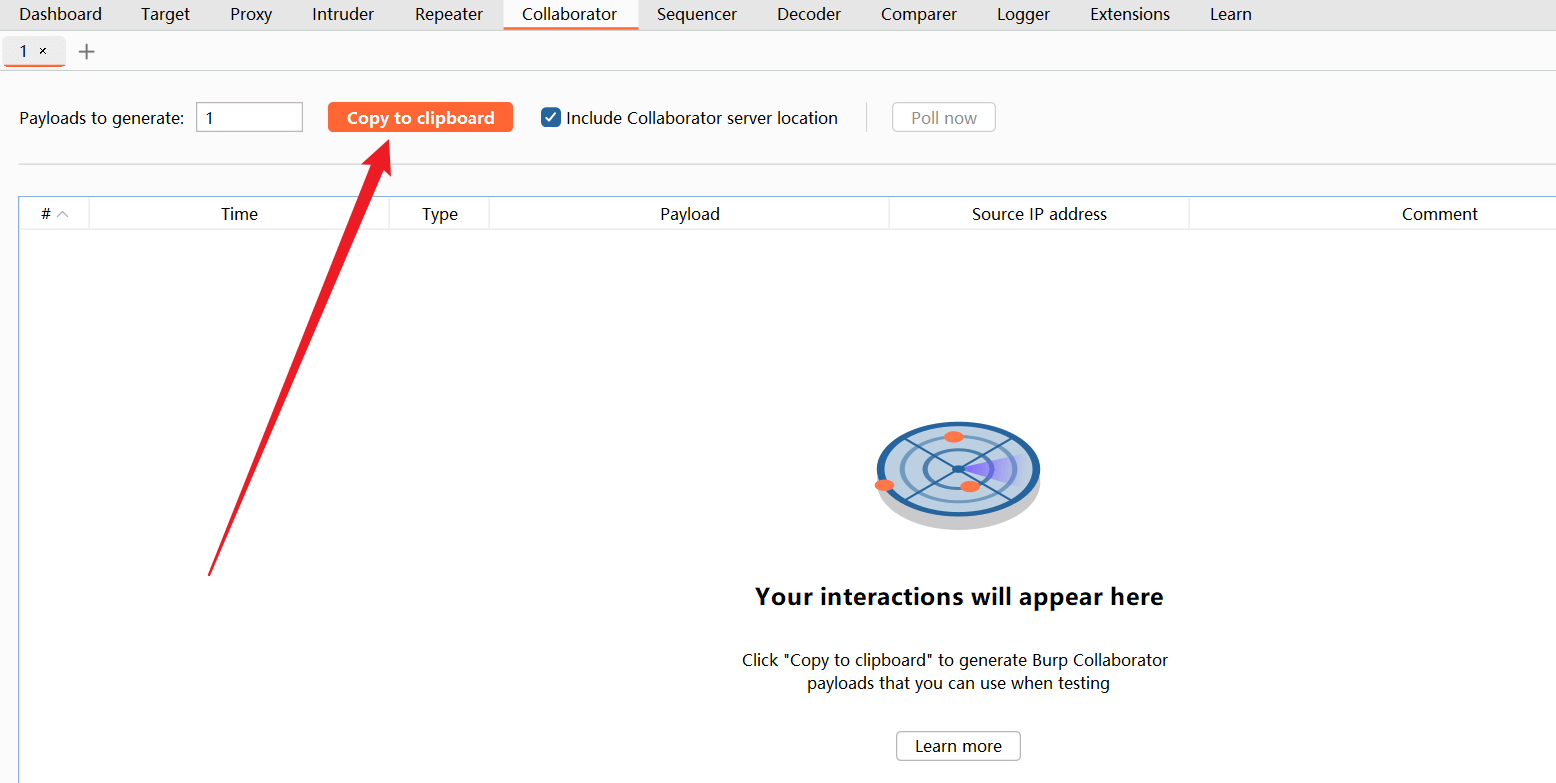This screenshot has width=1556, height=783.
Task: Open the Comparer tab
Action: point(919,14)
